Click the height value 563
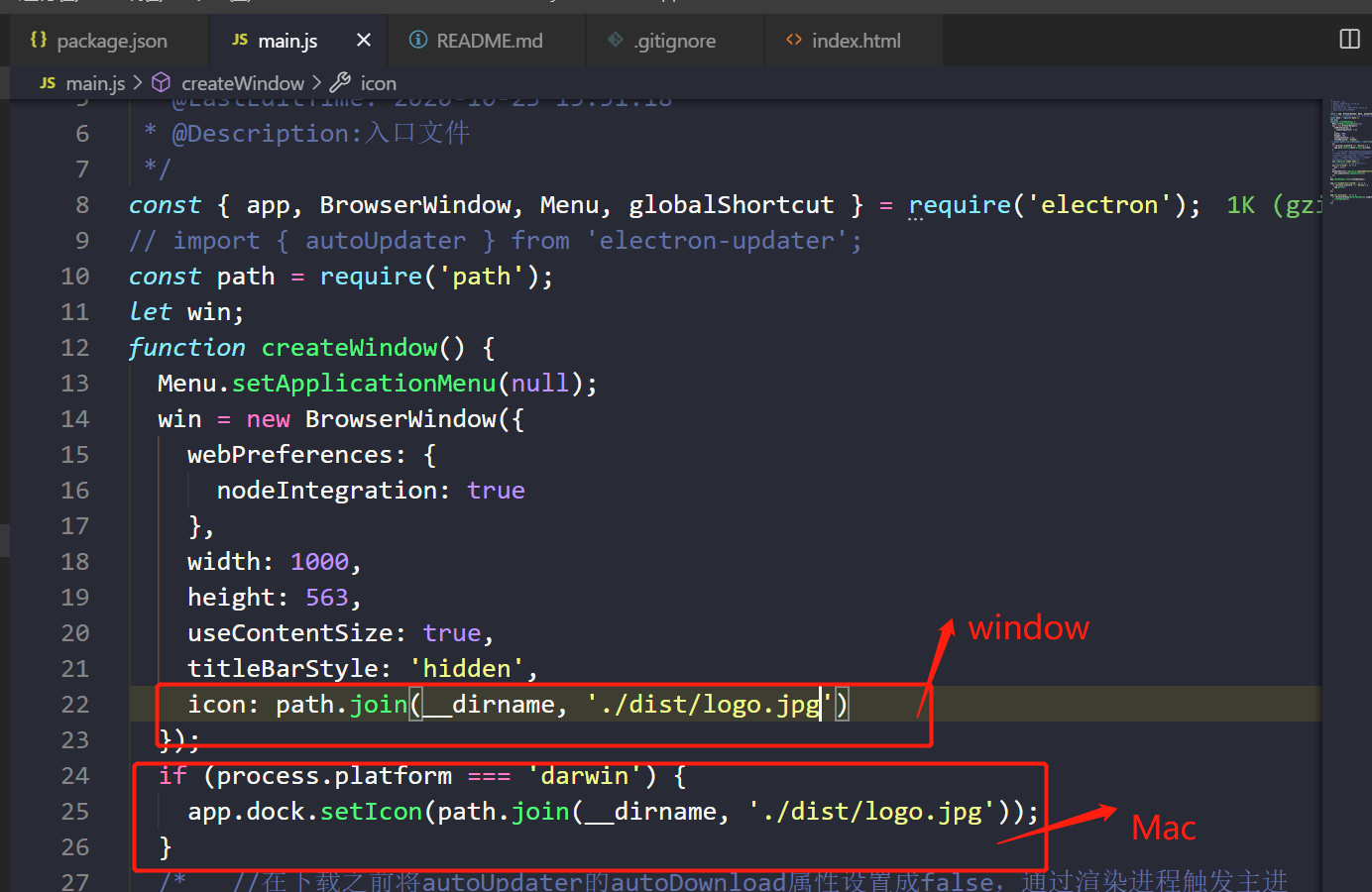Screen dimensions: 1372x892 point(327,598)
